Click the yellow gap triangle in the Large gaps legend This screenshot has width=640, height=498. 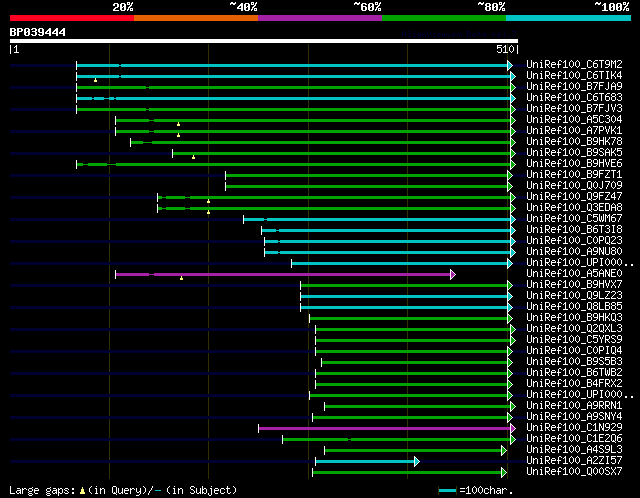(82, 490)
